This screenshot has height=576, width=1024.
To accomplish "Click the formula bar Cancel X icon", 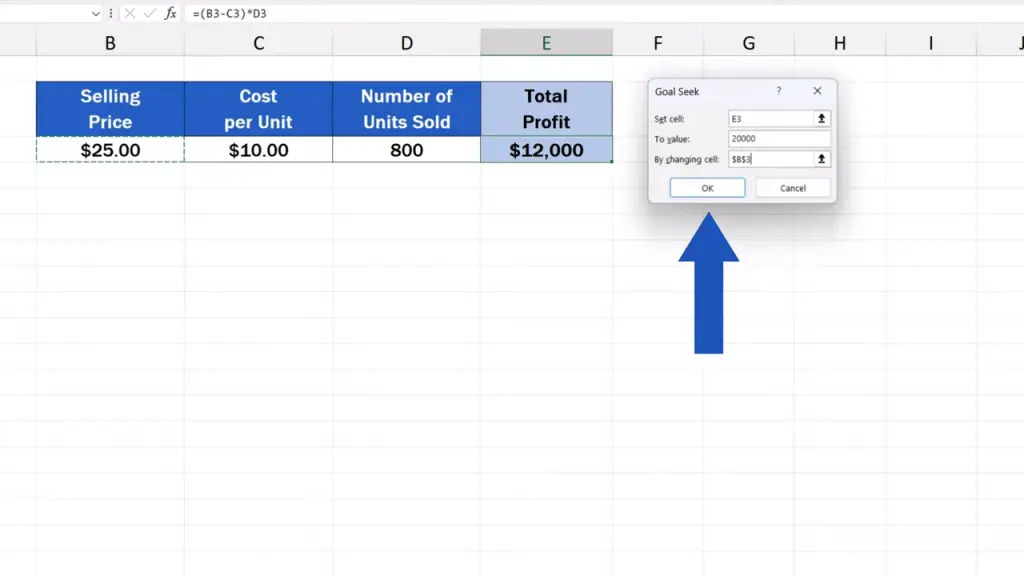I will [129, 13].
